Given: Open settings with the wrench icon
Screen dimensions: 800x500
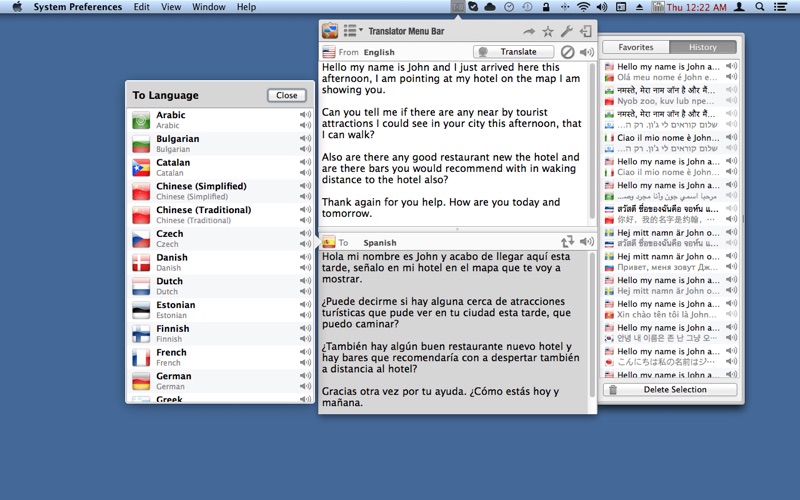Looking at the screenshot, I should pos(567,31).
